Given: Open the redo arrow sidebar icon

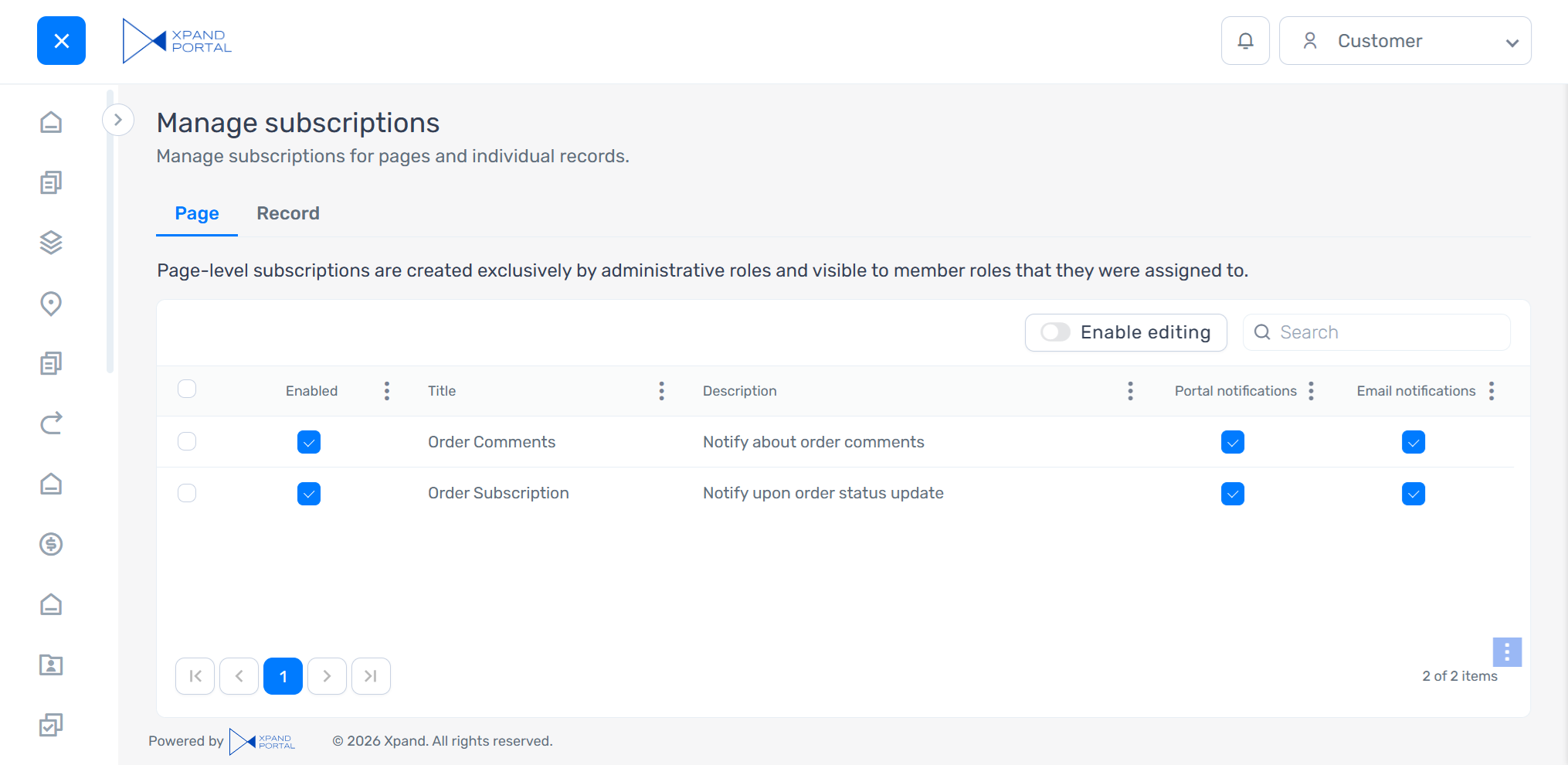Looking at the screenshot, I should 51,423.
